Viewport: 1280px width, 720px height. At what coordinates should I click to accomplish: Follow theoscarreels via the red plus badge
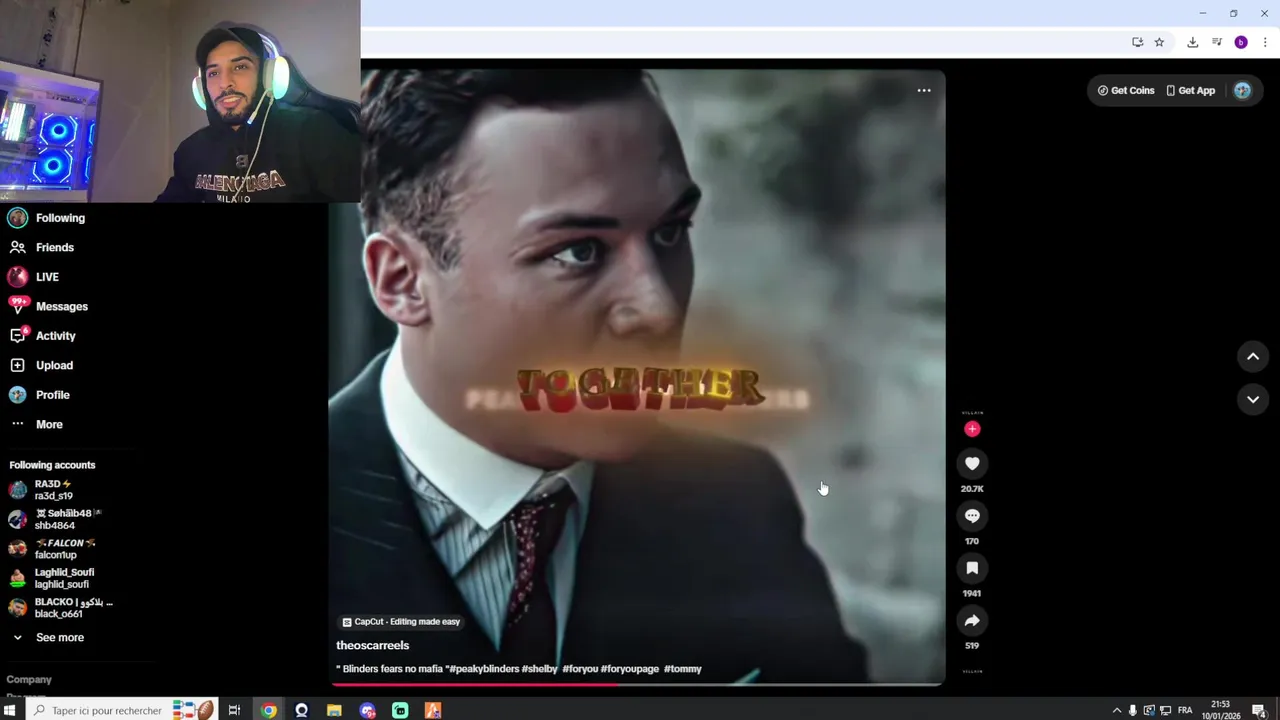pos(972,429)
